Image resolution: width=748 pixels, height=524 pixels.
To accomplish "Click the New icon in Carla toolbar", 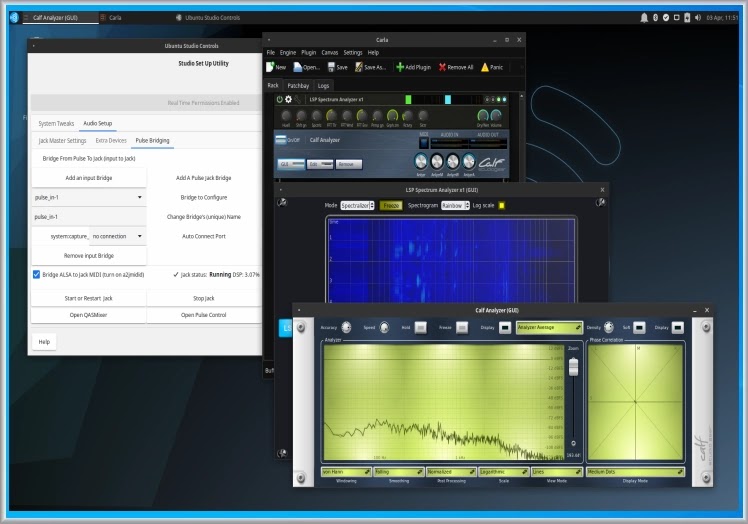I will (x=270, y=67).
